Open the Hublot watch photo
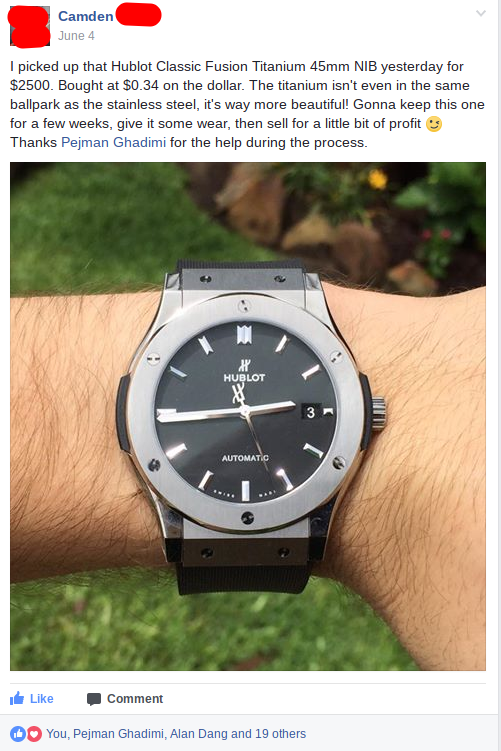The image size is (501, 751). click(x=248, y=416)
